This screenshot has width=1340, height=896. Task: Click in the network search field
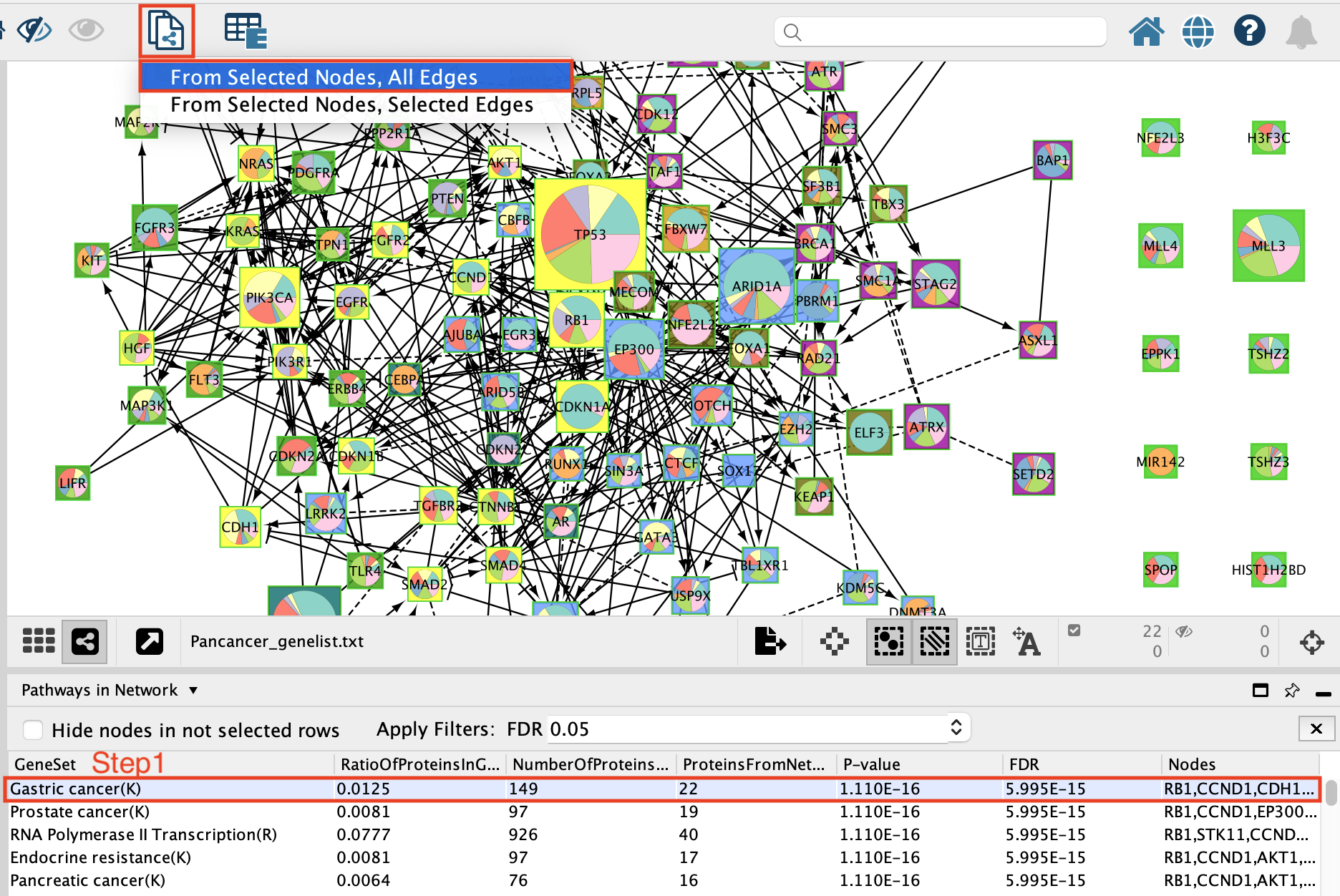click(939, 32)
